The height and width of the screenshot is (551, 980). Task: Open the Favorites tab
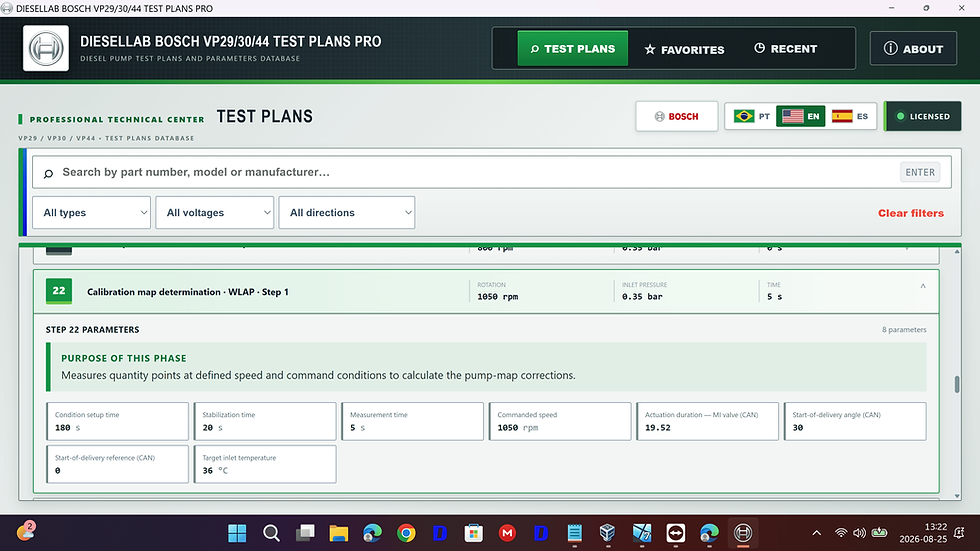click(684, 49)
